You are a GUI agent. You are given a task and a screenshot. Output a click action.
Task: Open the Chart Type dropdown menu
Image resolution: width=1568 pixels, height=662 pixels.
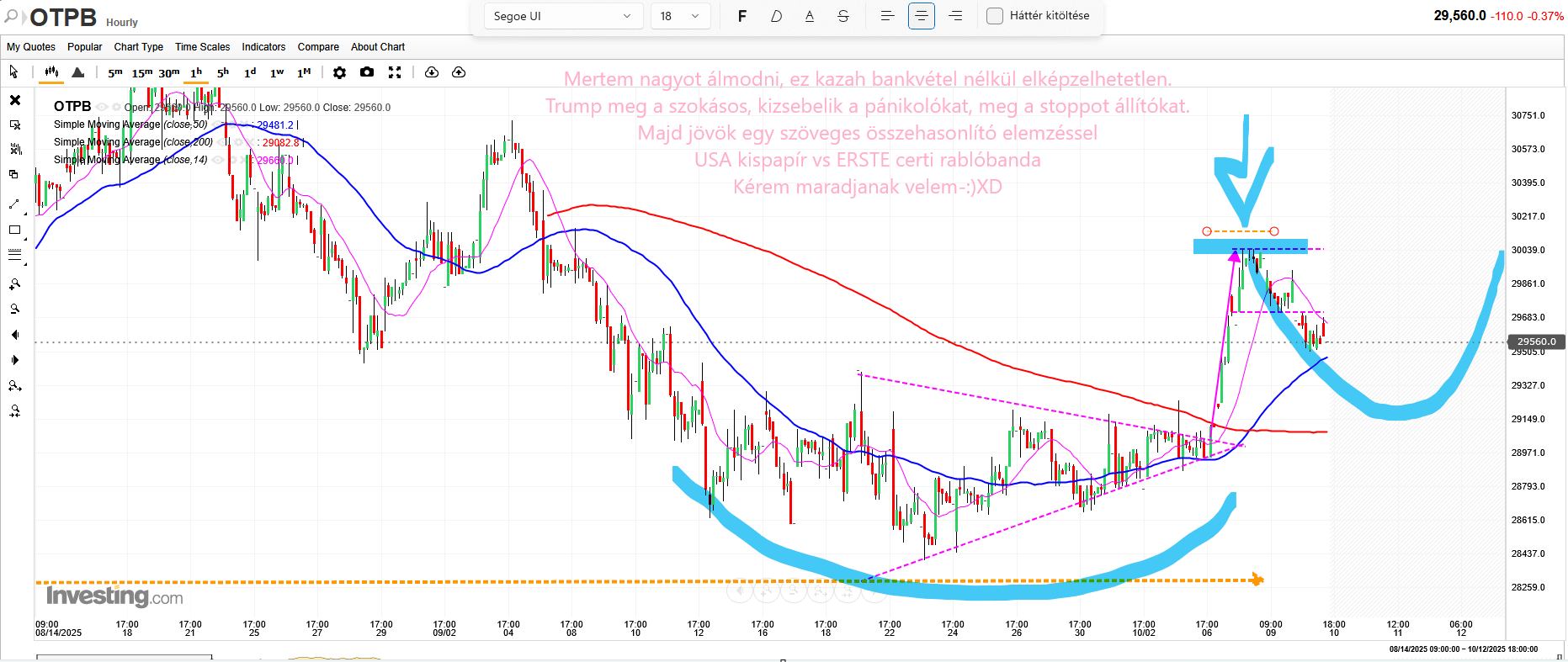coord(139,47)
